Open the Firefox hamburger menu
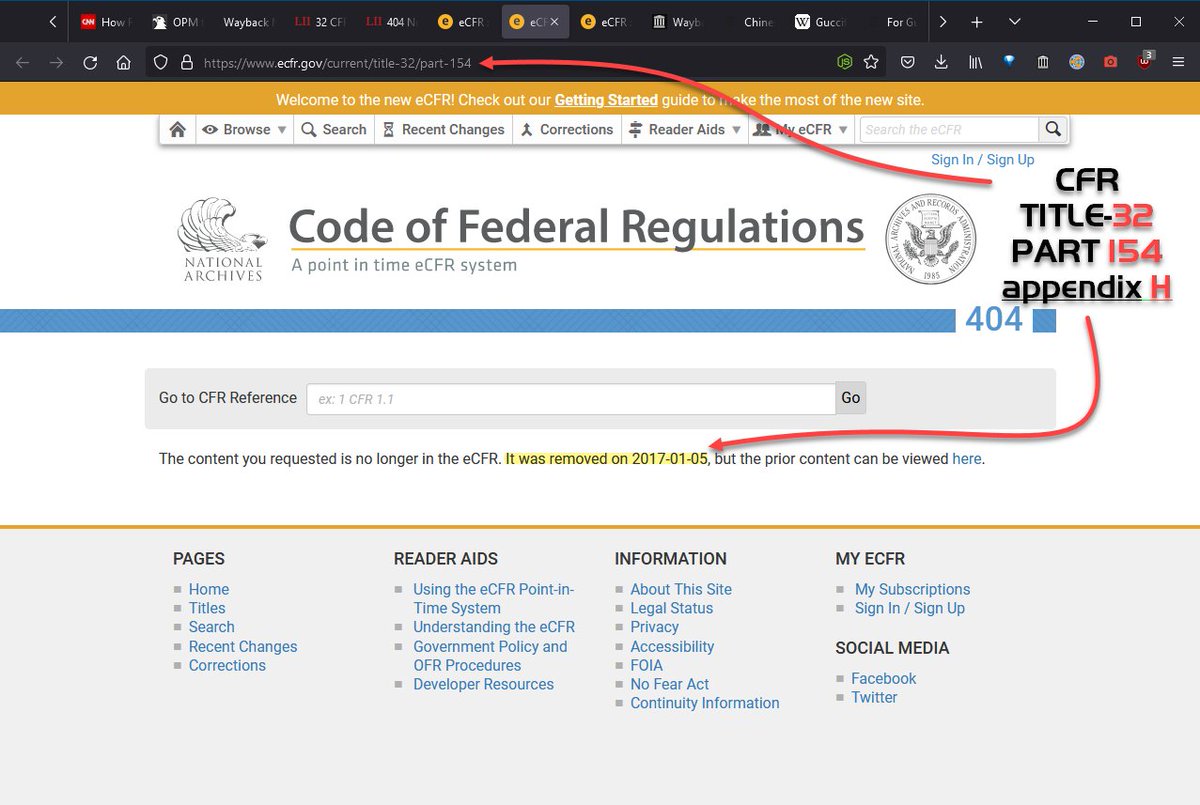1200x805 pixels. click(x=1177, y=62)
